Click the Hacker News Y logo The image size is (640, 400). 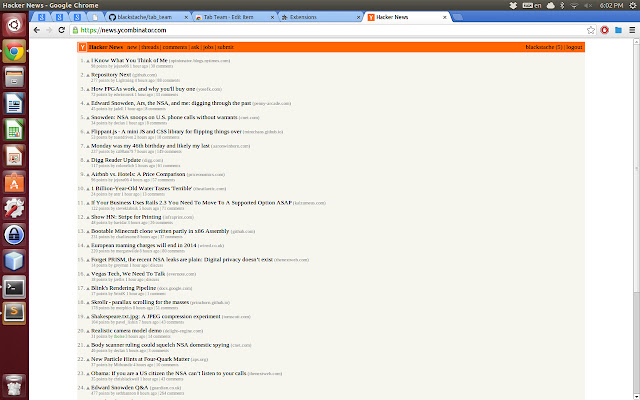tap(81, 47)
